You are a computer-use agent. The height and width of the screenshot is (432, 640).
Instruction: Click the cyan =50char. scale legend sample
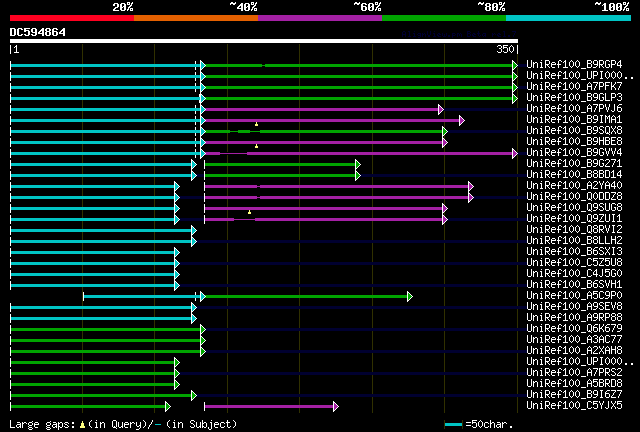click(453, 425)
